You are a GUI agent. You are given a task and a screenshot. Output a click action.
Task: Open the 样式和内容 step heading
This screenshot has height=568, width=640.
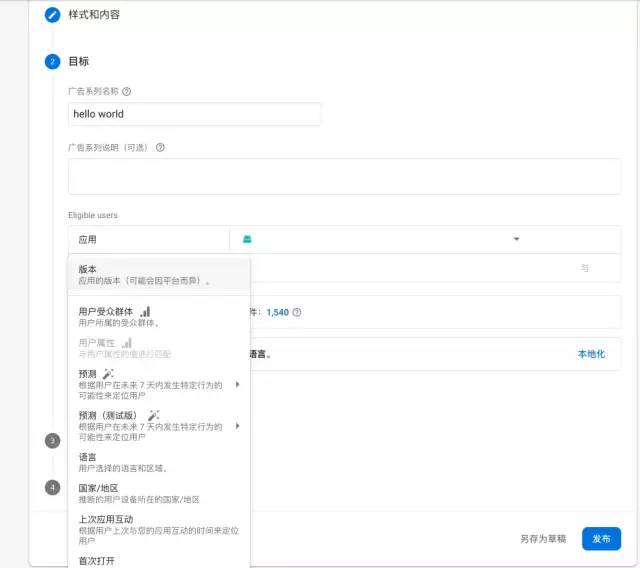point(94,15)
